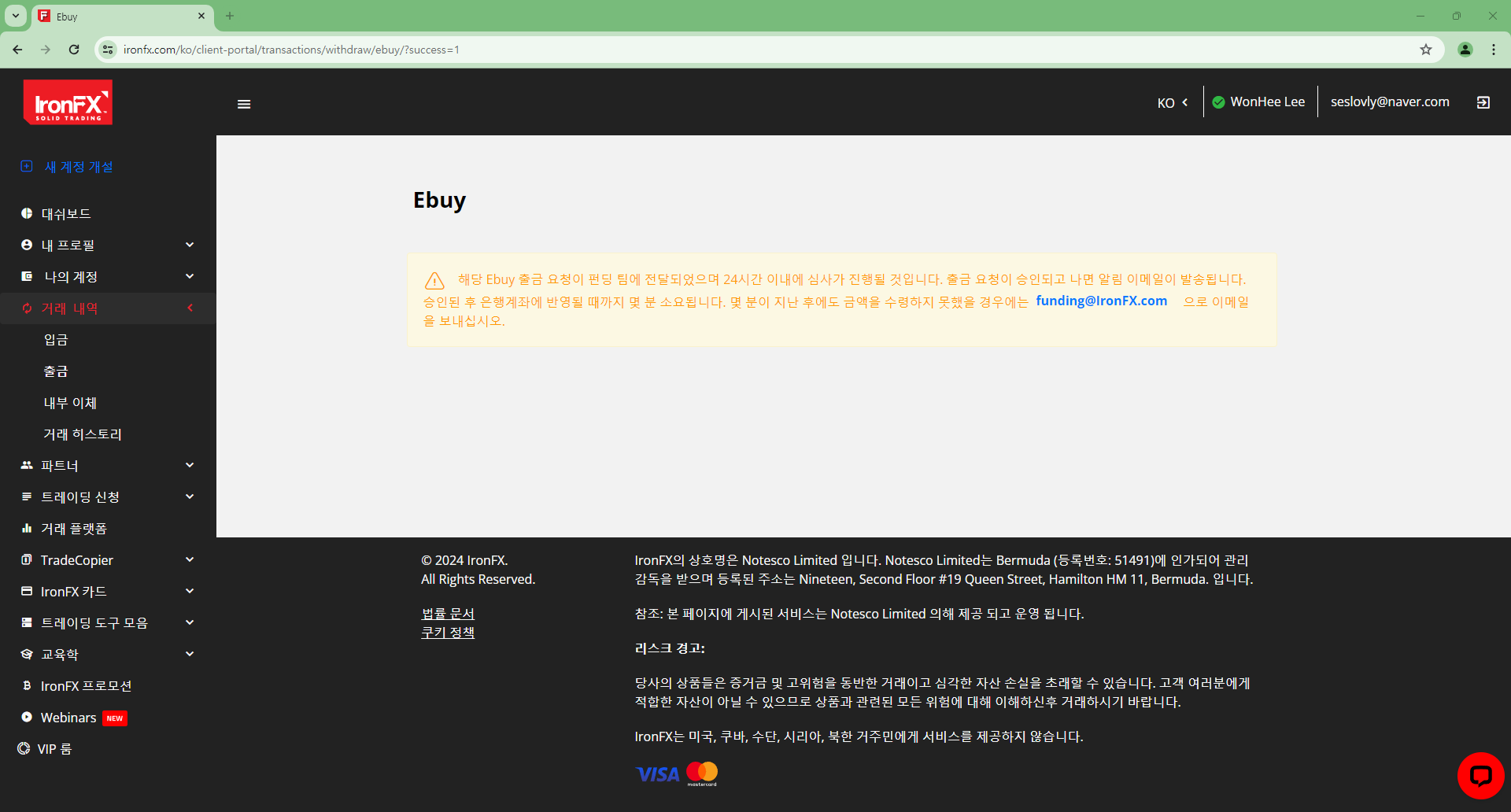Viewport: 1511px width, 812px height.
Task: Select the 대쉬보드 dashboard icon
Action: pyautogui.click(x=26, y=213)
